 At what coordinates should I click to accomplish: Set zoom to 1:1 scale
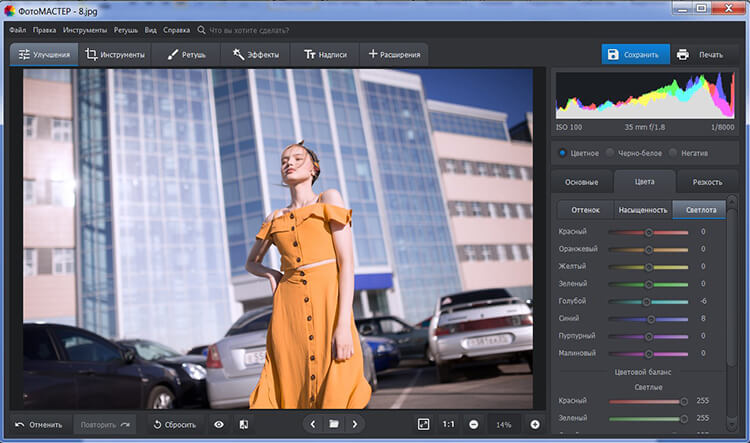[x=449, y=424]
